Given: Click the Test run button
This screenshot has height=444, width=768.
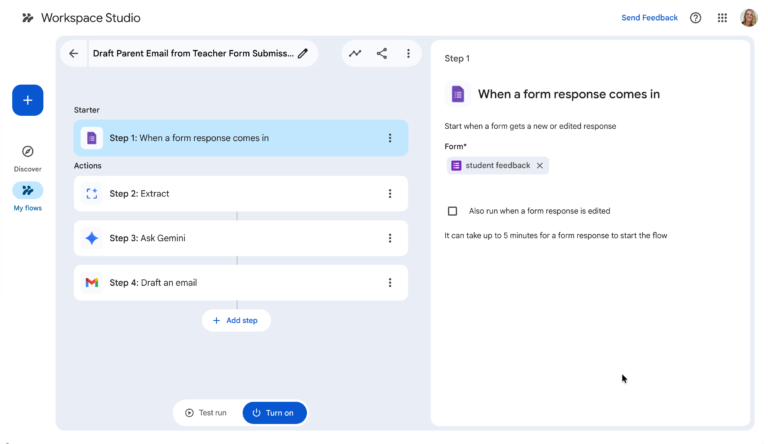Looking at the screenshot, I should point(206,413).
